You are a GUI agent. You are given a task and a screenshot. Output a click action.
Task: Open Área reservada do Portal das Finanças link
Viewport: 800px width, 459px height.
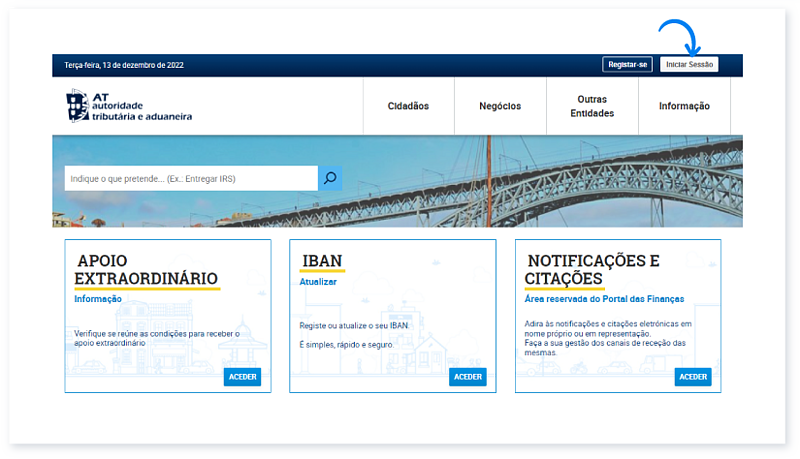pyautogui.click(x=604, y=299)
